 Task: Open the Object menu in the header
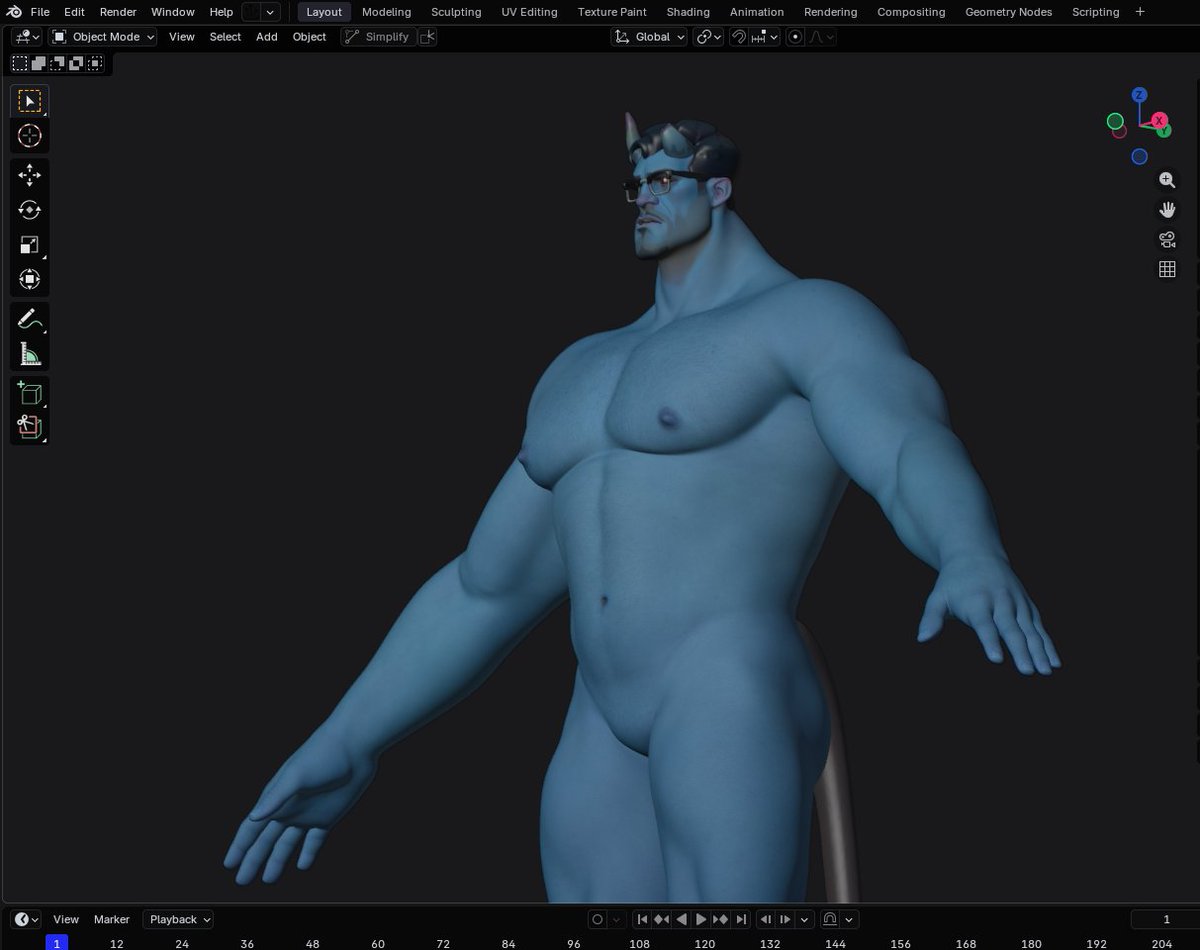[x=309, y=36]
